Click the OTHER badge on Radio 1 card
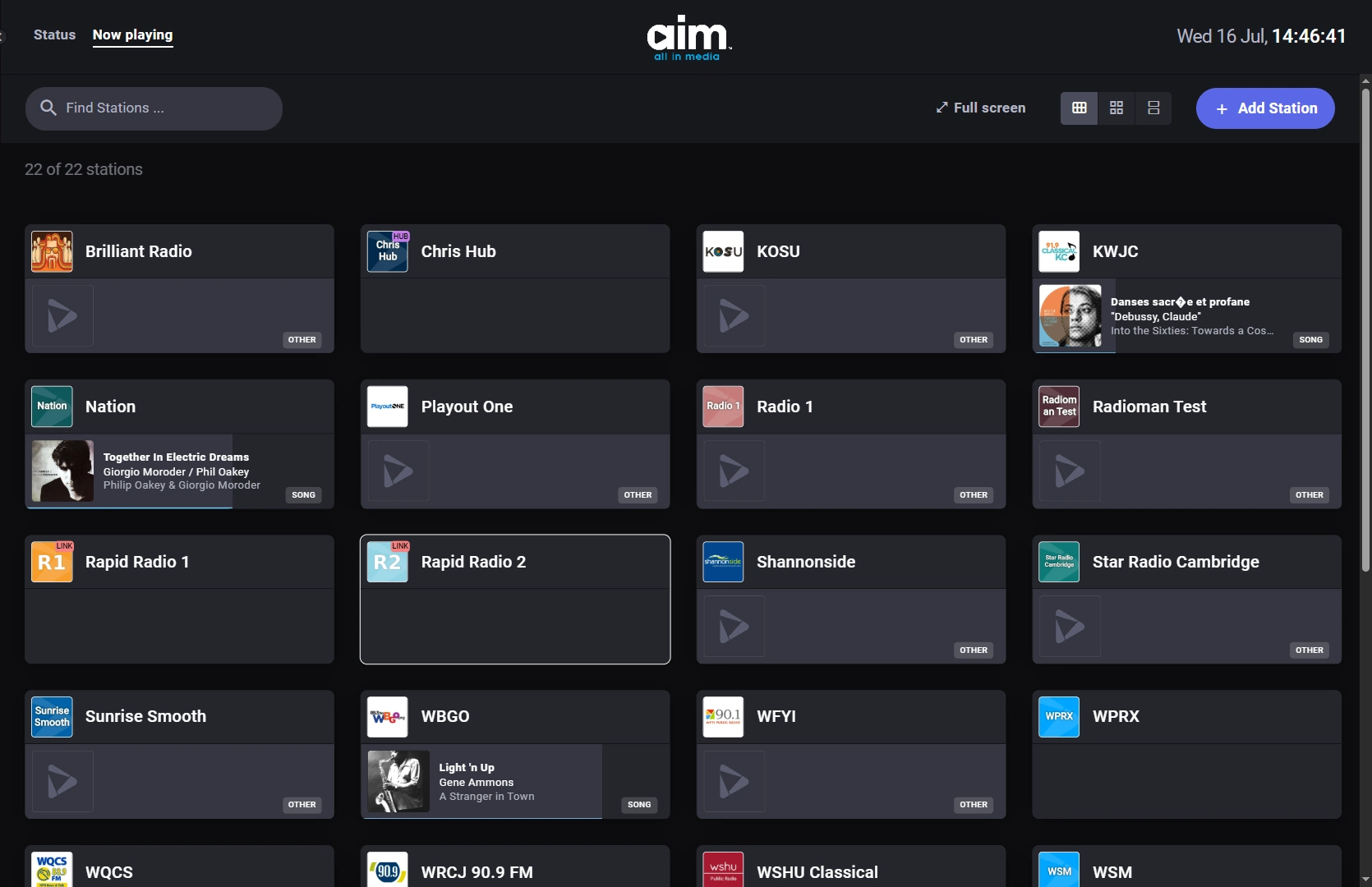1372x887 pixels. coord(974,494)
